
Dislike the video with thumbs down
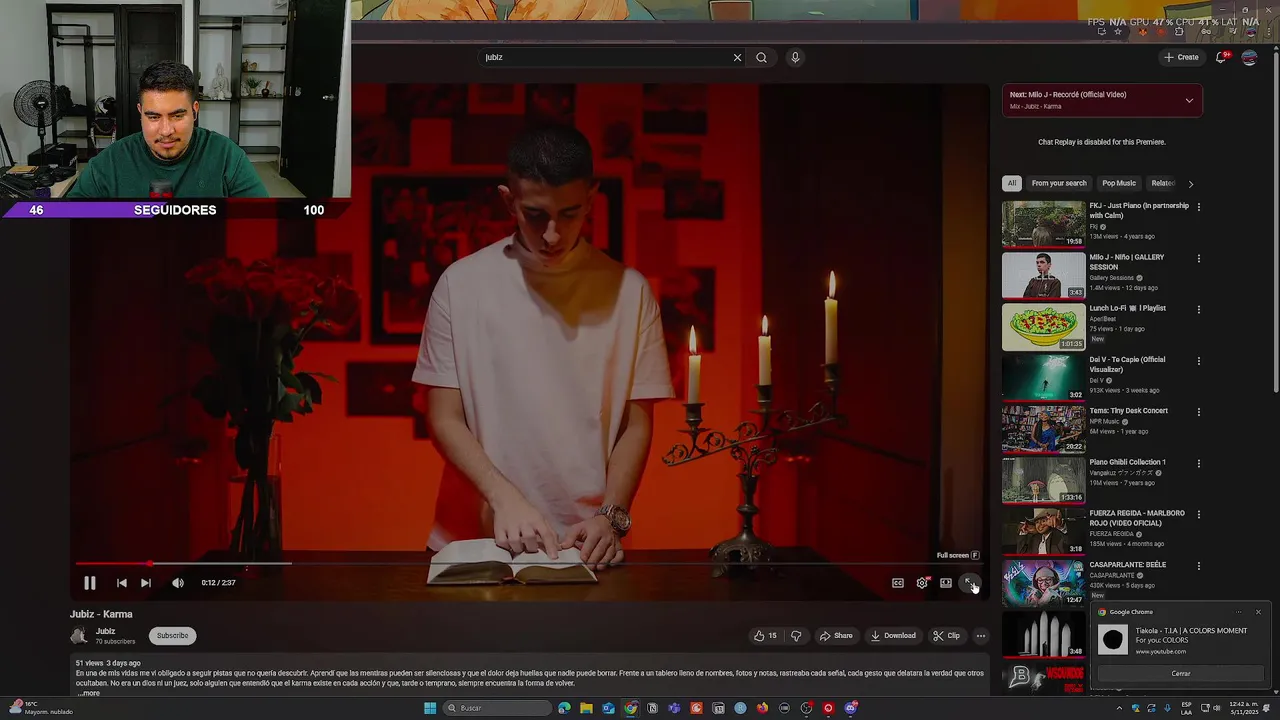point(796,636)
